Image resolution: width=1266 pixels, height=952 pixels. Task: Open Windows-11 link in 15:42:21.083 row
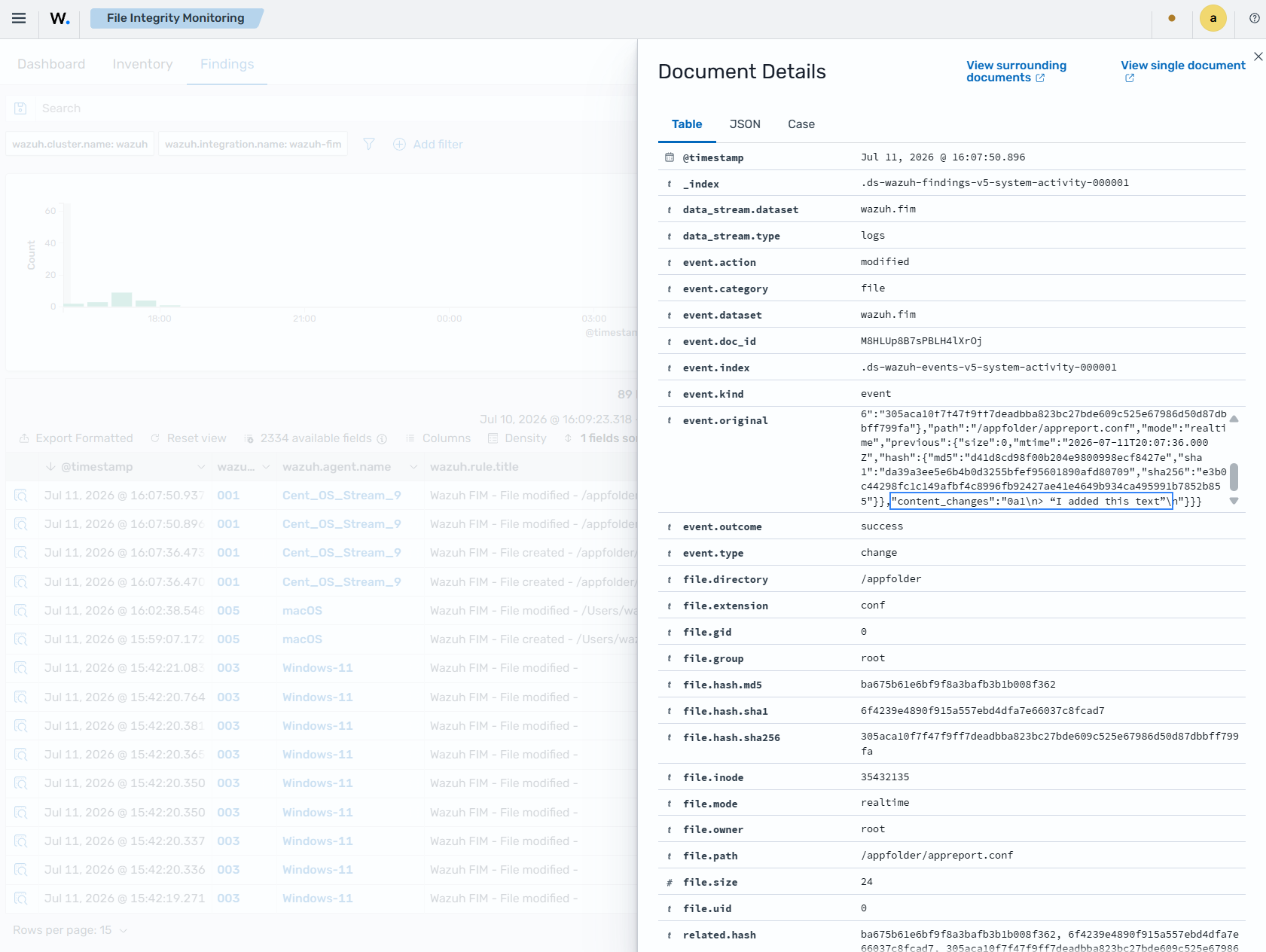(x=318, y=668)
